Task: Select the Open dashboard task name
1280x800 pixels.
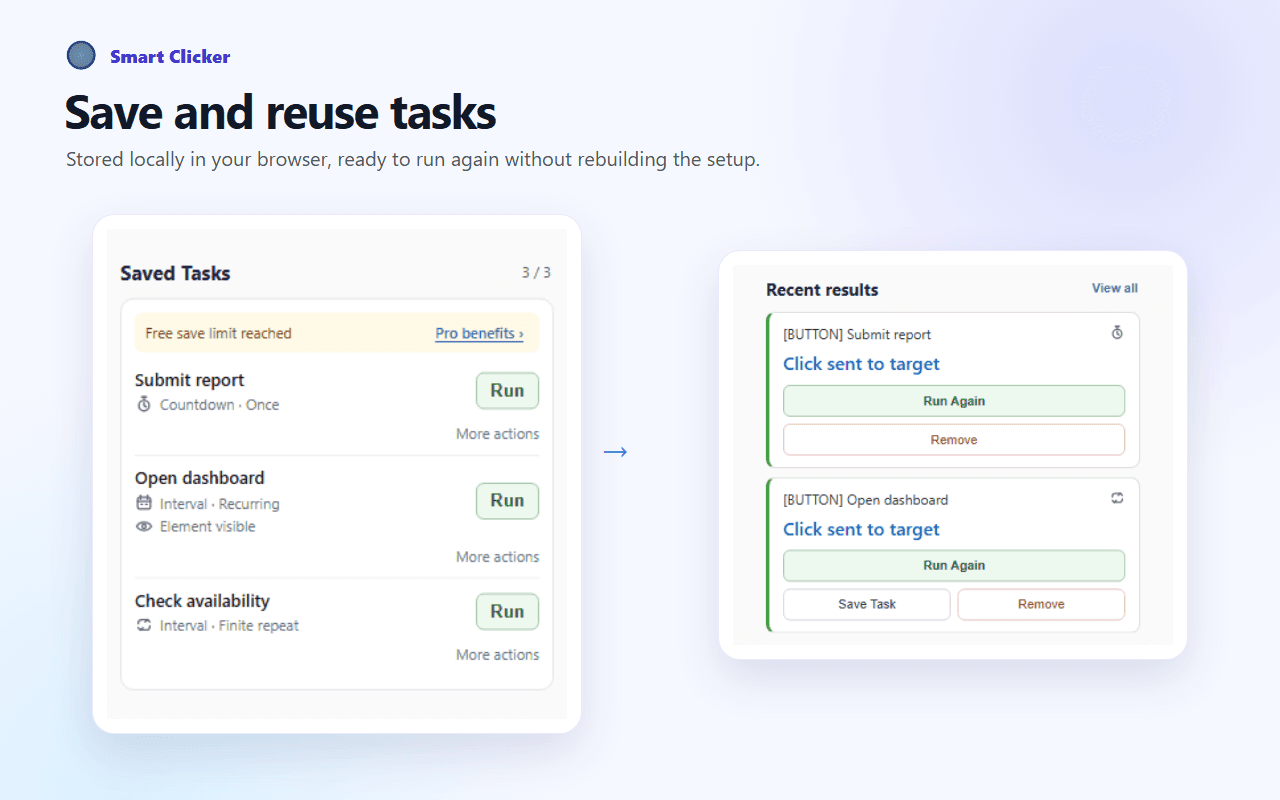Action: pyautogui.click(x=200, y=478)
